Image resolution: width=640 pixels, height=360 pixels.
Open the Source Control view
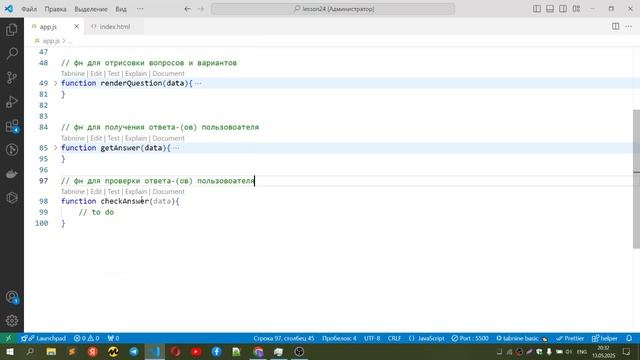[x=12, y=78]
